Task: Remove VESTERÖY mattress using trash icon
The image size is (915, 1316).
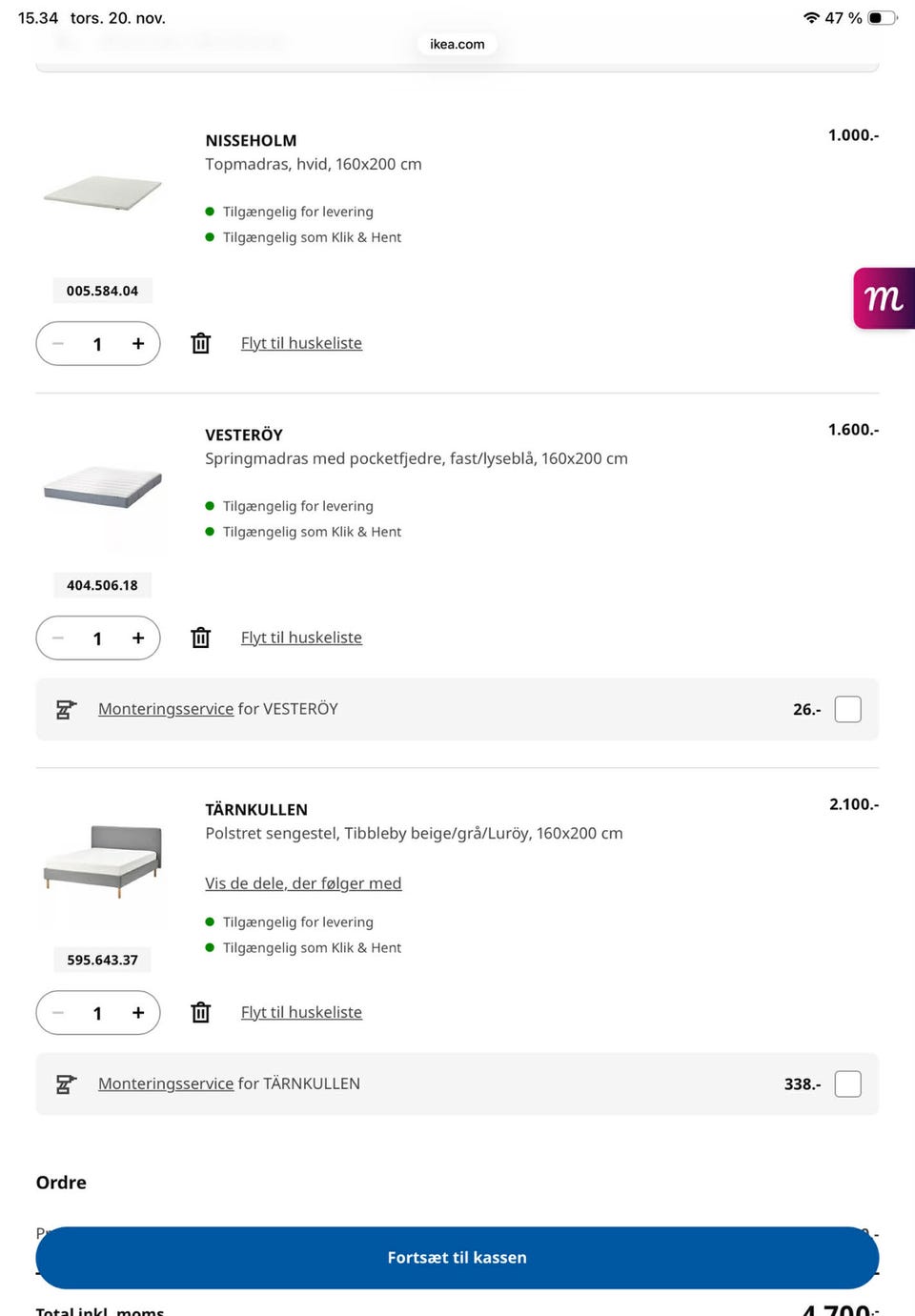Action: click(x=200, y=638)
